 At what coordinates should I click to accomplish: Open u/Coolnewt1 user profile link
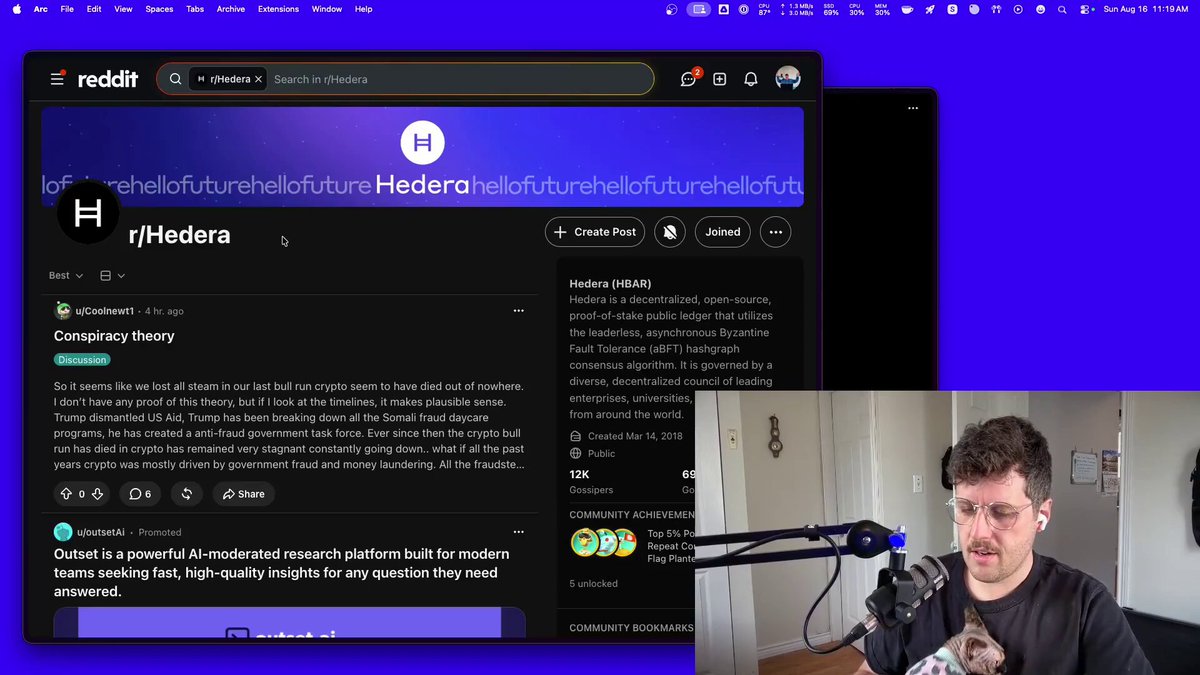(x=105, y=311)
